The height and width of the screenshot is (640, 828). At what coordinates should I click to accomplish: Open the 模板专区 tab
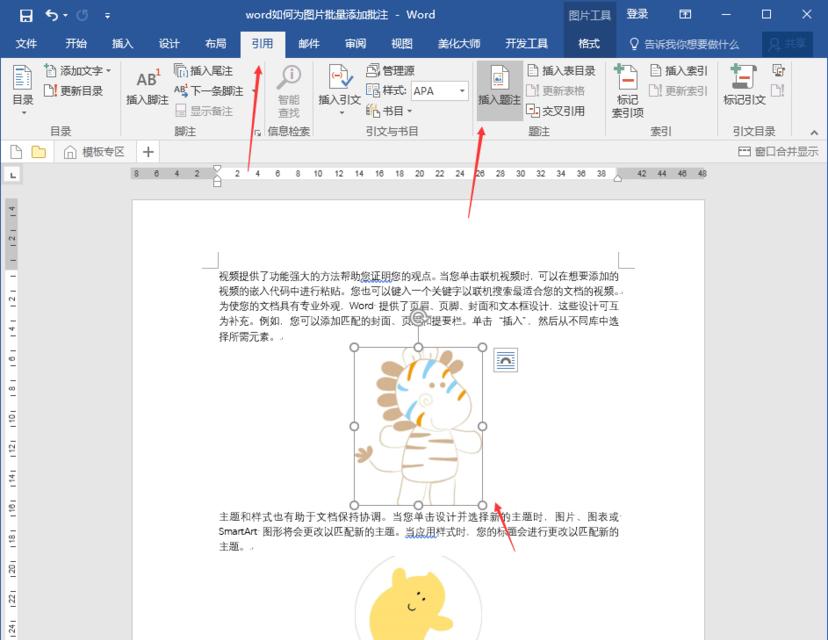click(94, 152)
